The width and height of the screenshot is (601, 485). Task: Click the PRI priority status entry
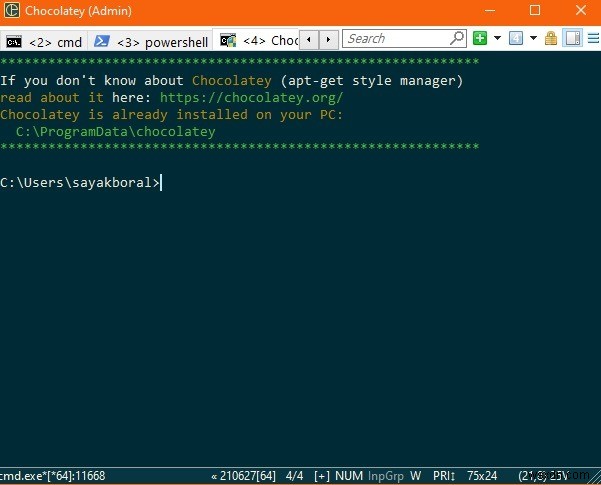tap(444, 476)
